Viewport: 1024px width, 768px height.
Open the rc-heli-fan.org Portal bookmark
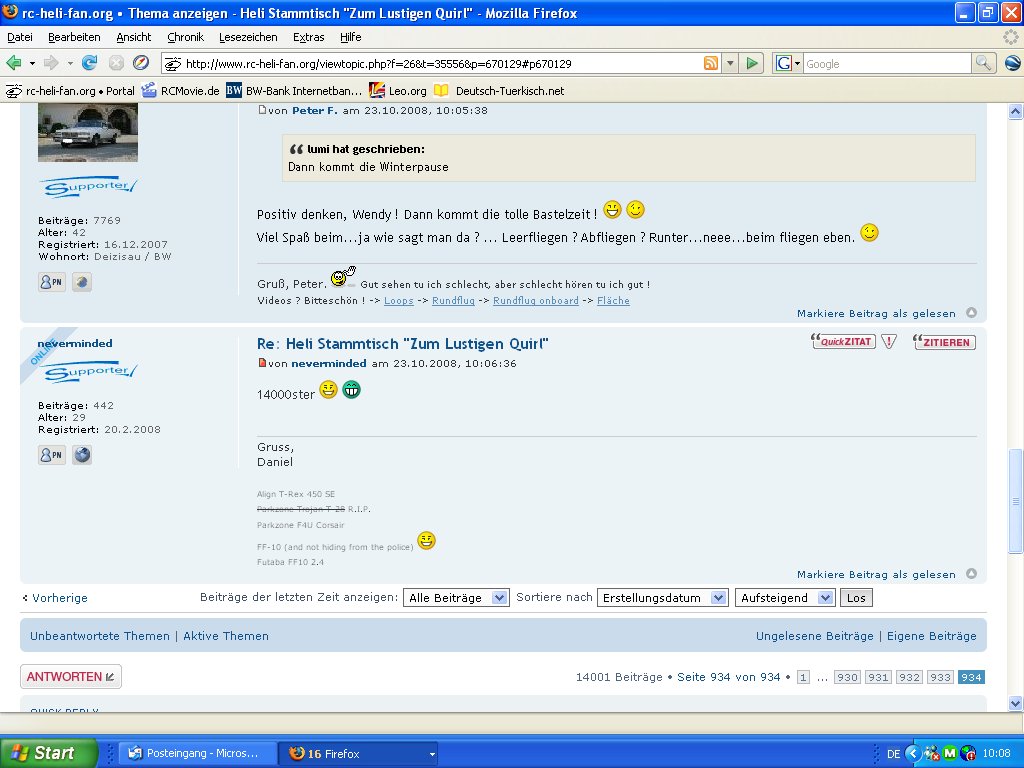click(71, 91)
